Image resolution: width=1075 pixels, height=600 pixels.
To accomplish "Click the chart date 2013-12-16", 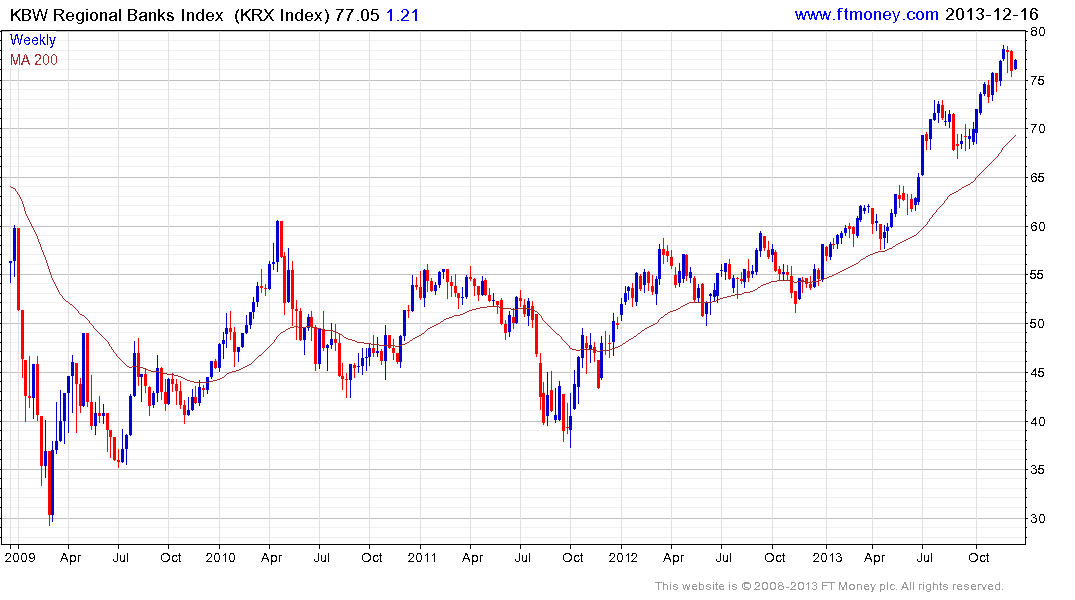I will tap(992, 14).
